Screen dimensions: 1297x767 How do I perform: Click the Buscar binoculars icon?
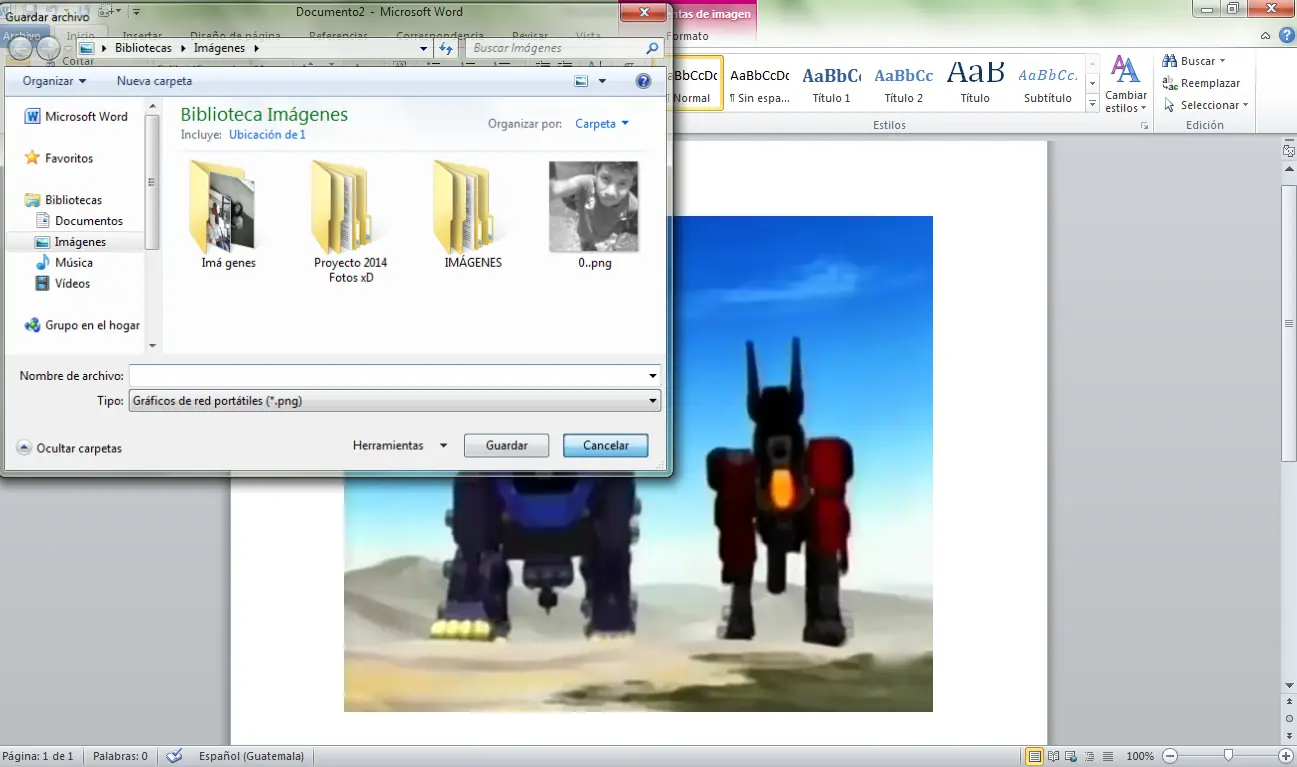(1169, 61)
